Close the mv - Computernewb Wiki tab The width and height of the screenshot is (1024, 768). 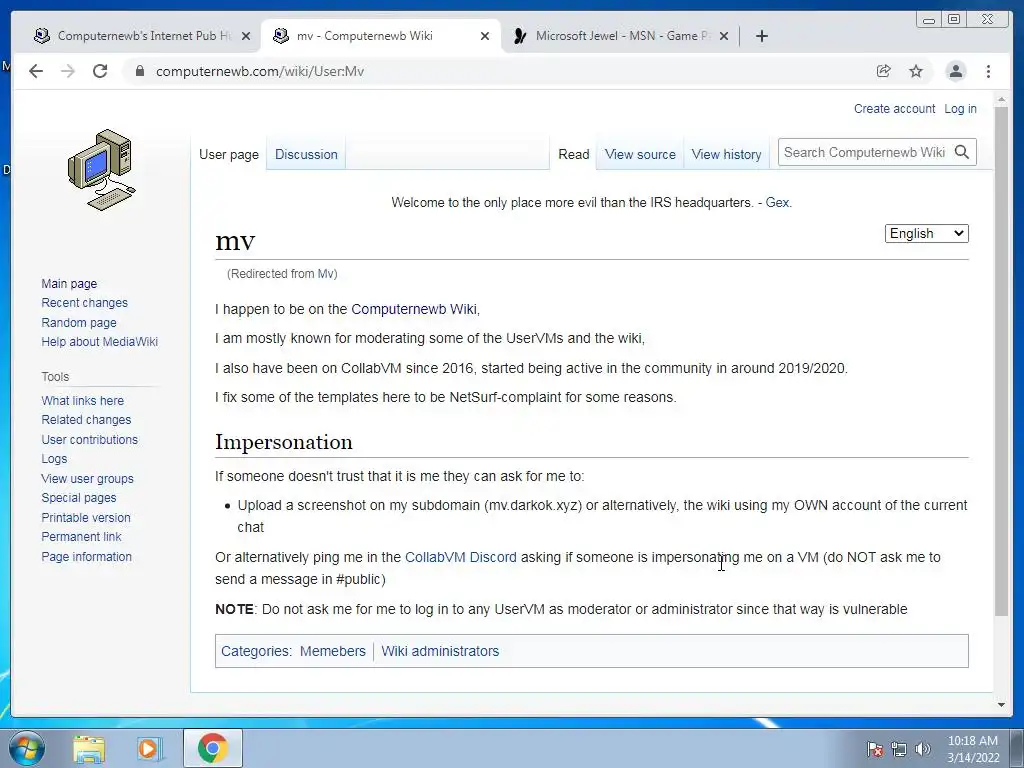click(x=485, y=36)
